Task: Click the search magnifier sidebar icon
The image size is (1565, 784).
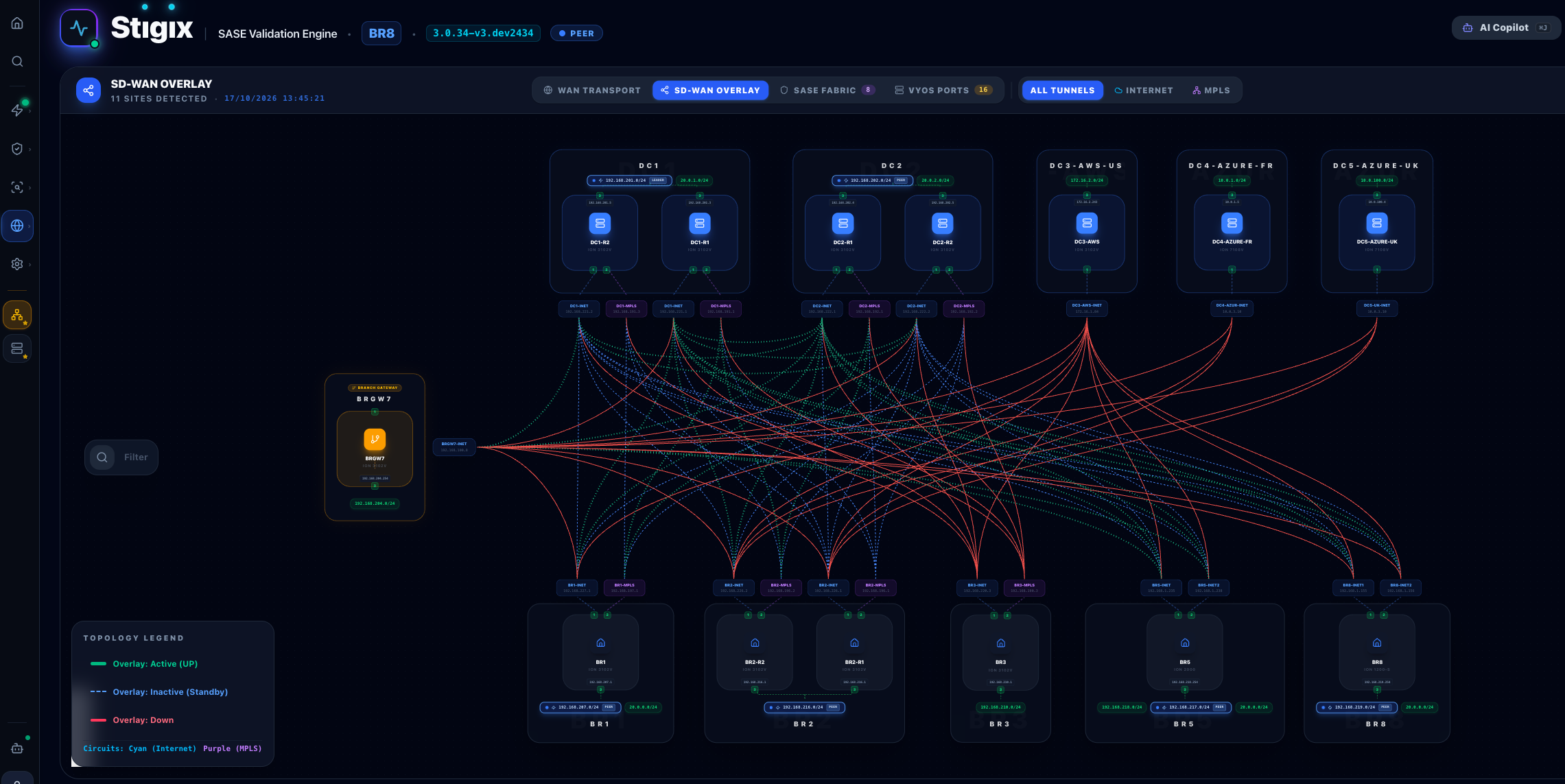Action: [x=17, y=62]
